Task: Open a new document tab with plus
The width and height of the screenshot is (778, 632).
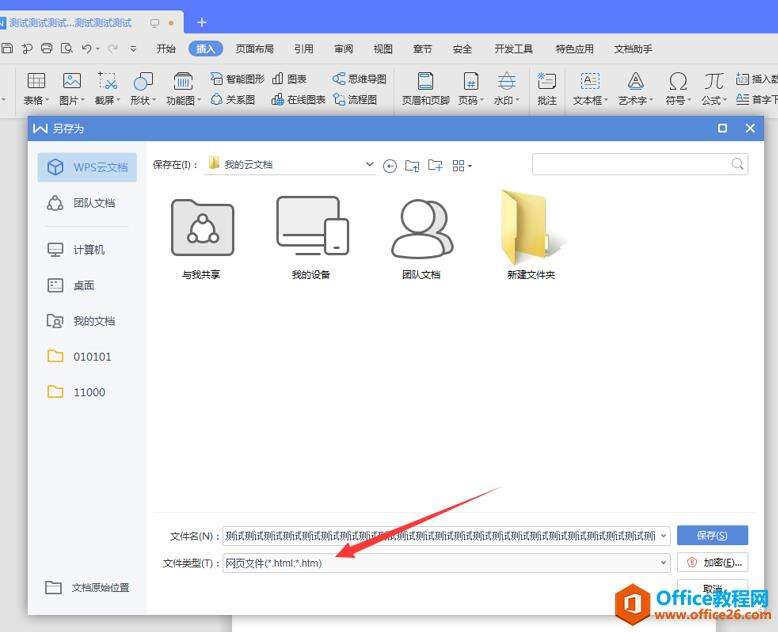Action: point(201,22)
